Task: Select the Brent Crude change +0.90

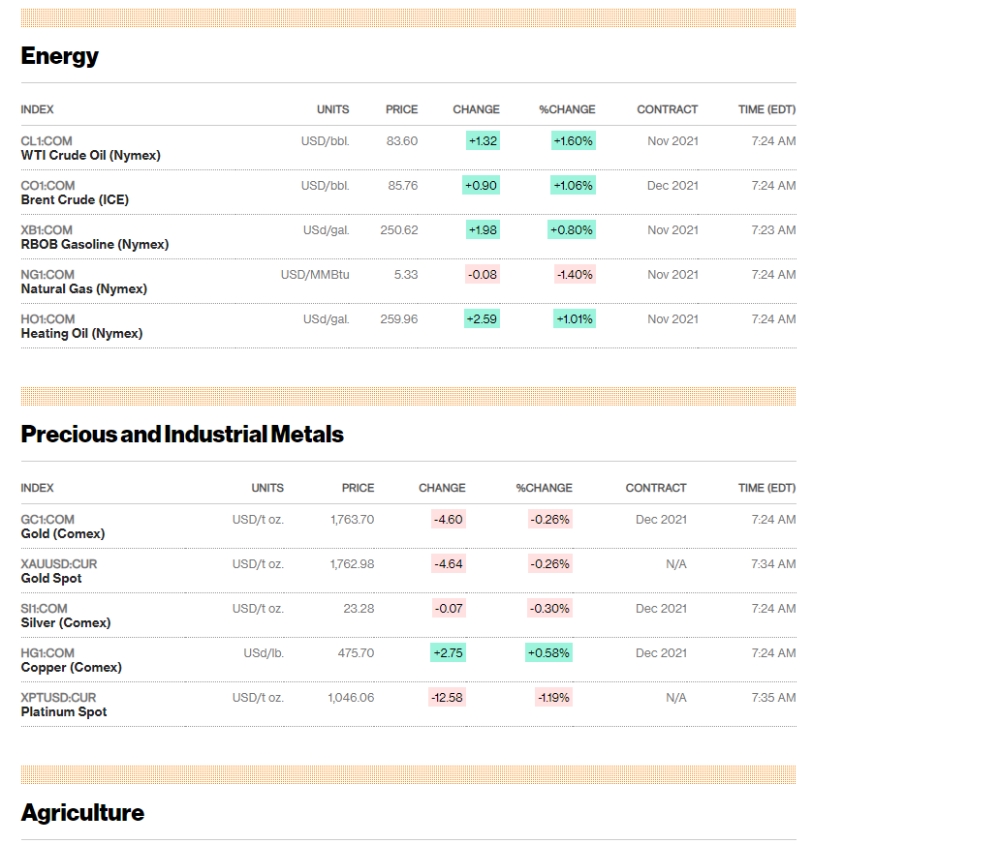Action: point(481,186)
